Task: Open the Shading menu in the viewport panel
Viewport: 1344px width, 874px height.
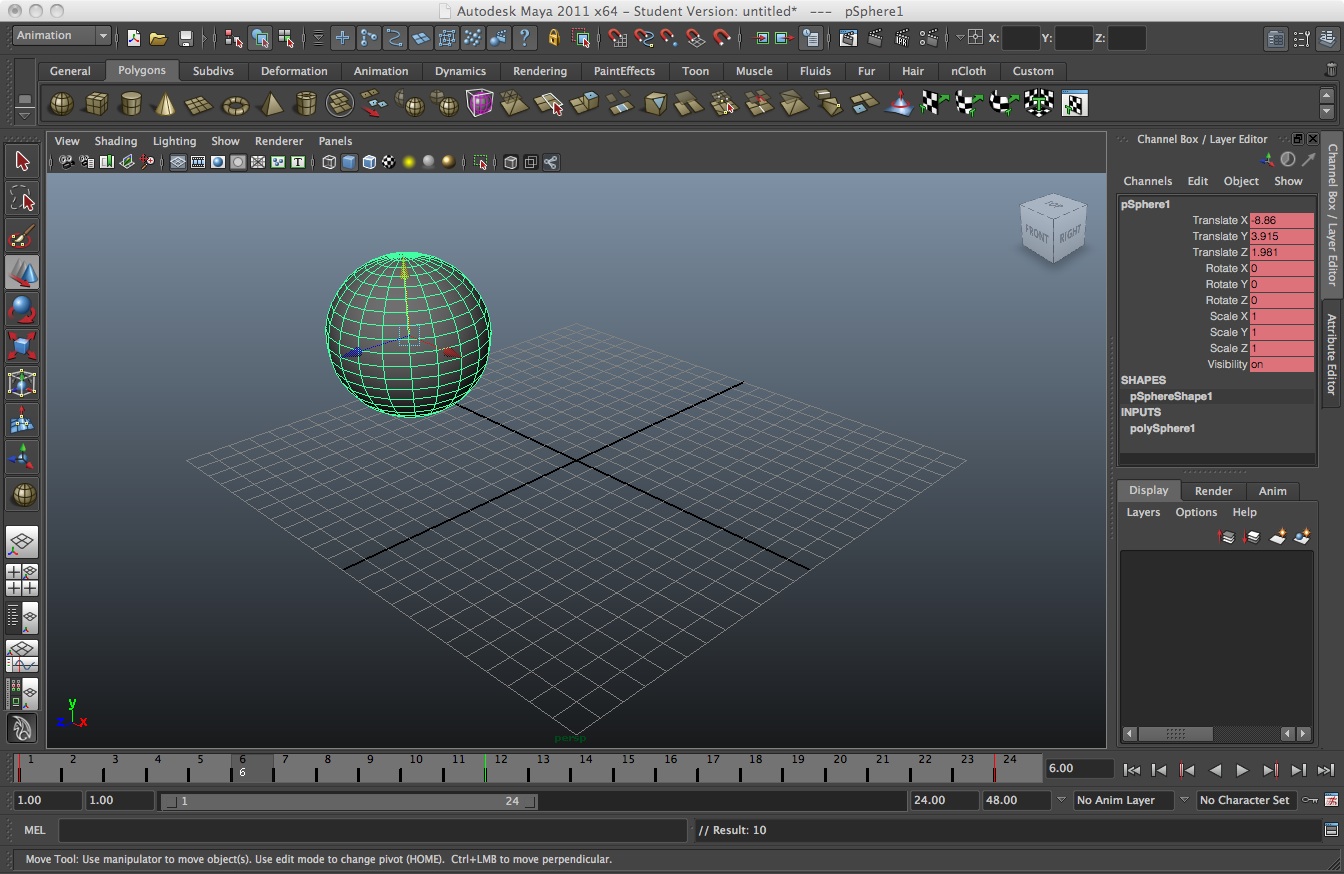Action: click(x=116, y=141)
